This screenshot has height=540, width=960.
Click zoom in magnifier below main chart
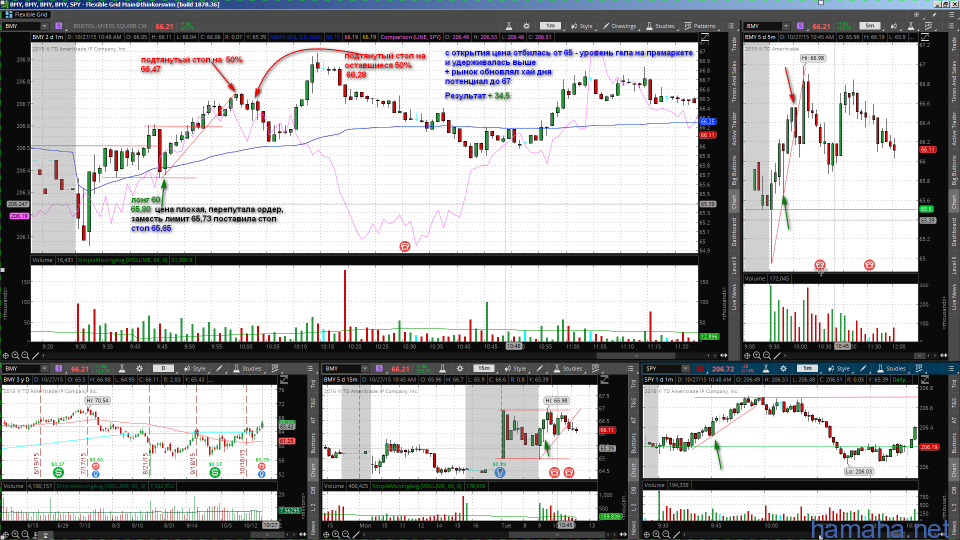pyautogui.click(x=15, y=355)
